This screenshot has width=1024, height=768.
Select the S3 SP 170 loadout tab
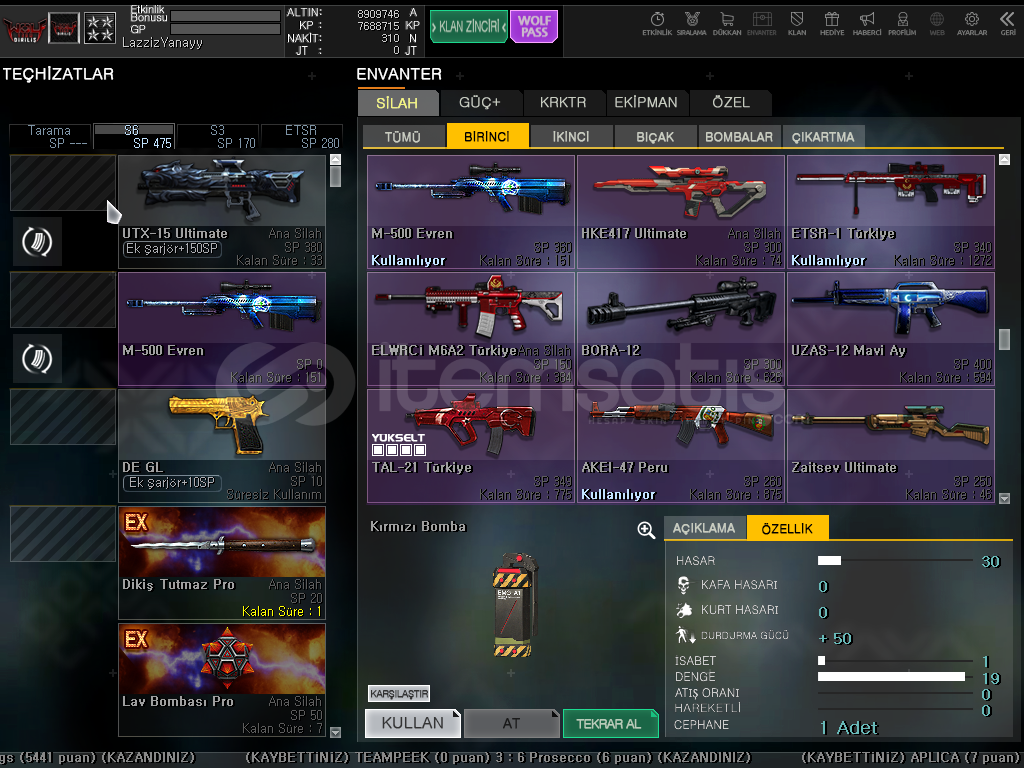point(218,136)
